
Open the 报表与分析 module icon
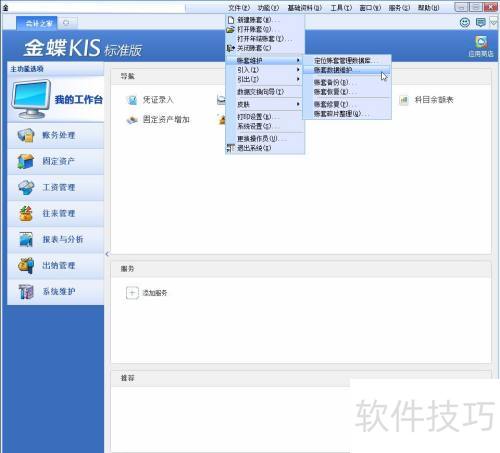tap(26, 239)
